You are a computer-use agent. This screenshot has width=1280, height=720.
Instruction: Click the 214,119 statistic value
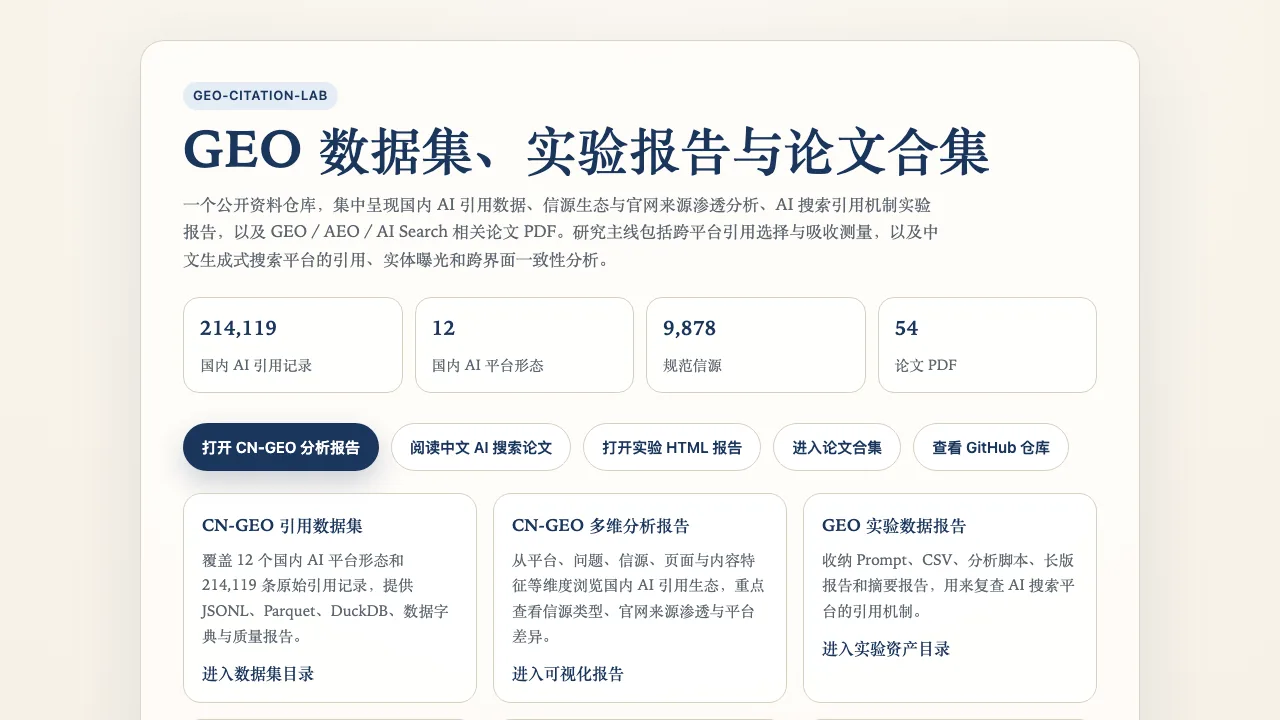click(x=238, y=328)
